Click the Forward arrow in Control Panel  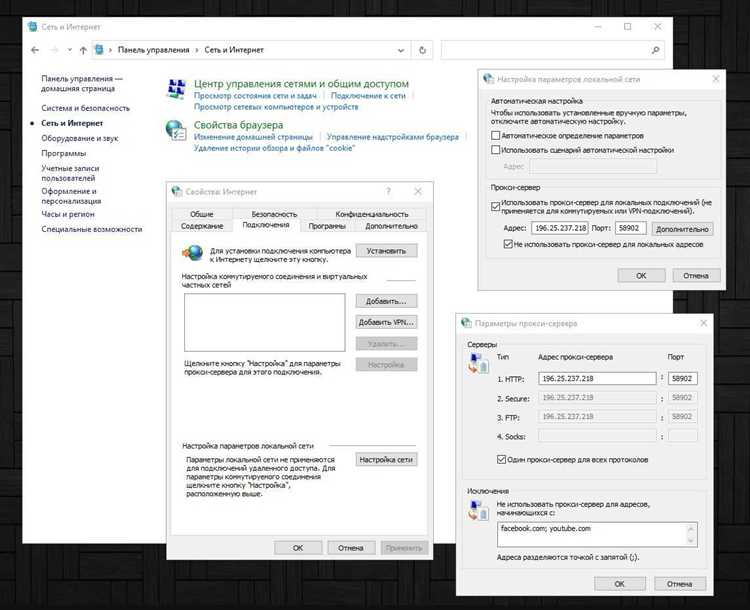(54, 50)
